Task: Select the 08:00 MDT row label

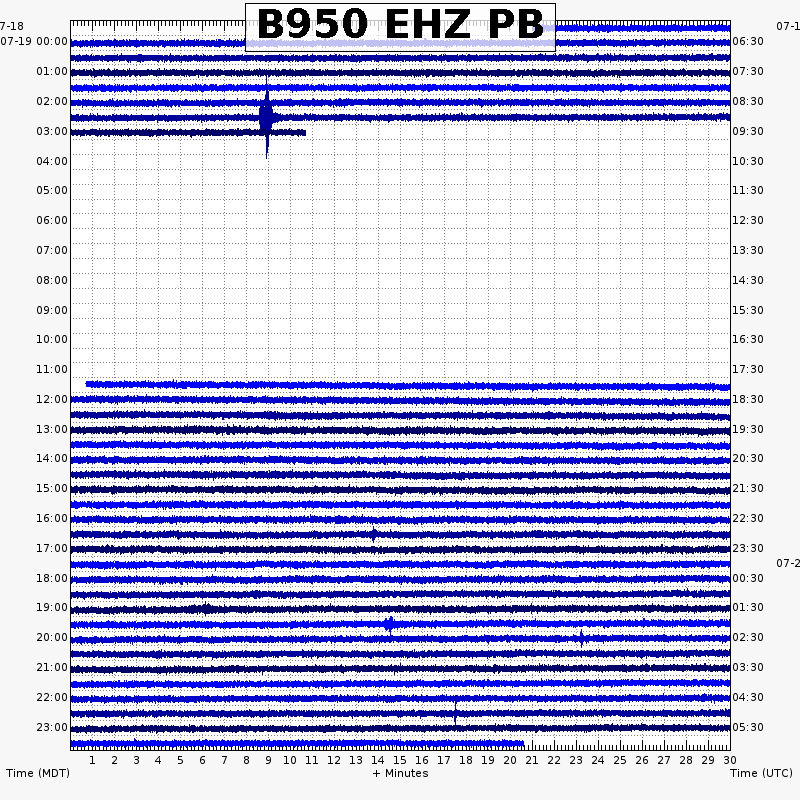Action: pyautogui.click(x=52, y=280)
